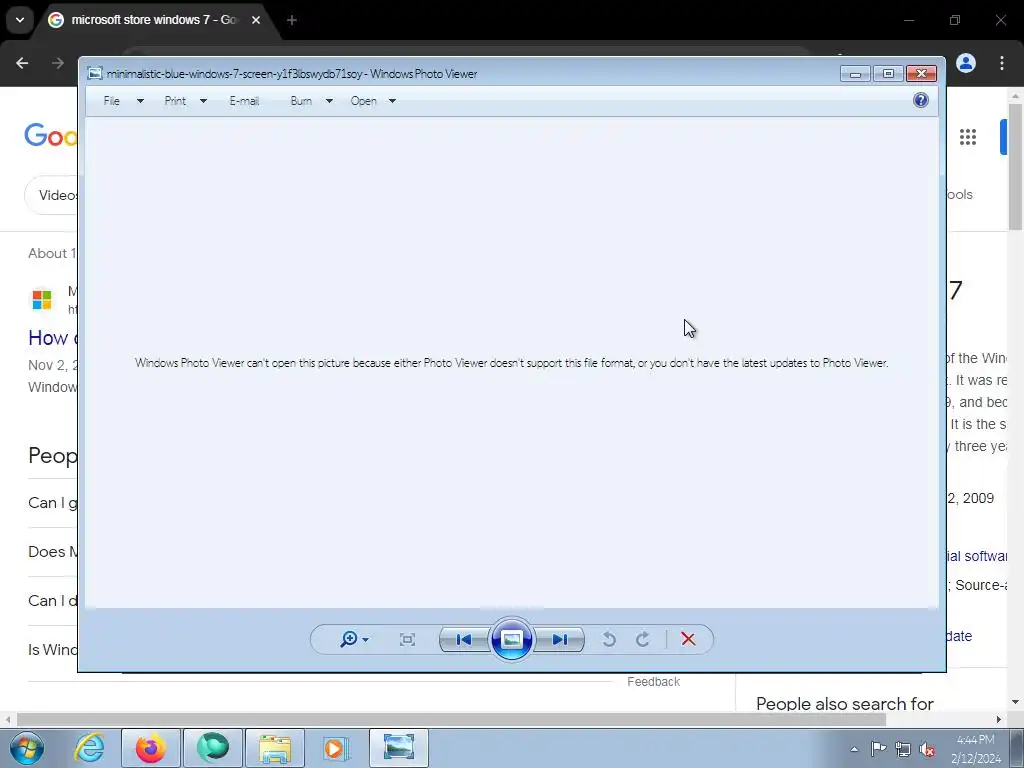
Task: Open the clock showing 4:44 PM
Action: [x=976, y=749]
